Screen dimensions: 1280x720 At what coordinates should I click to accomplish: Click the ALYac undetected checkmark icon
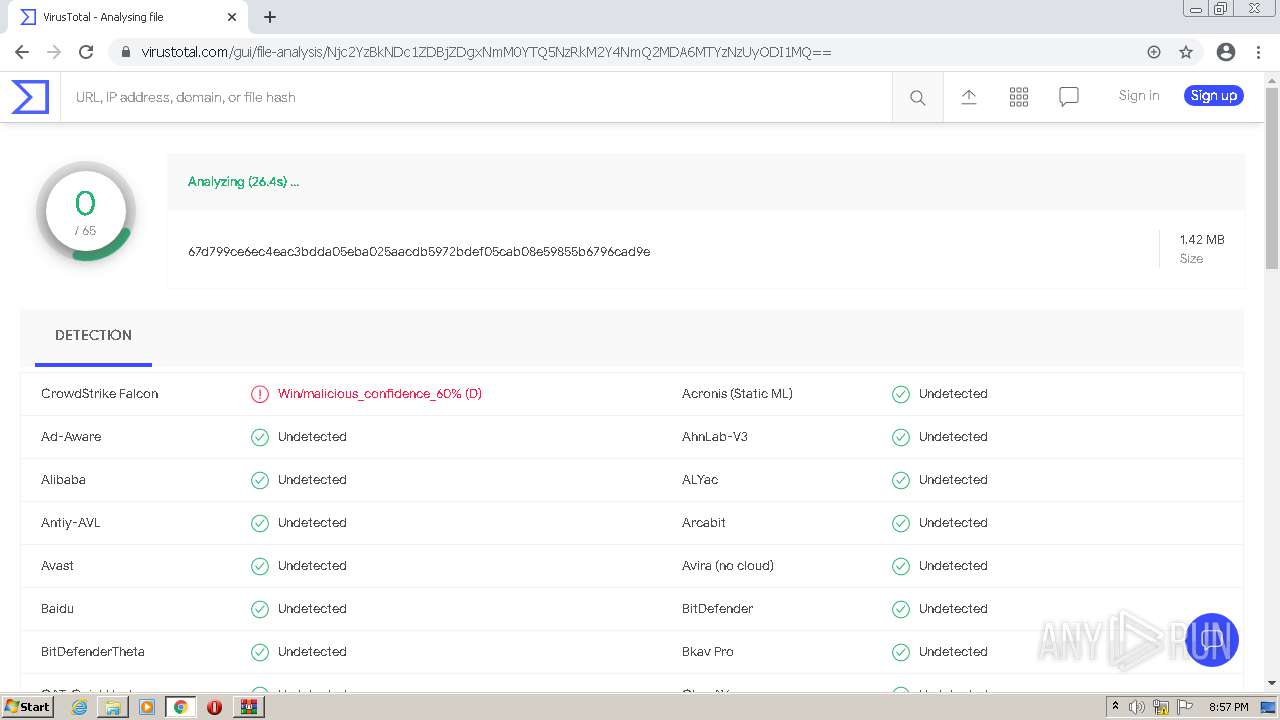901,480
